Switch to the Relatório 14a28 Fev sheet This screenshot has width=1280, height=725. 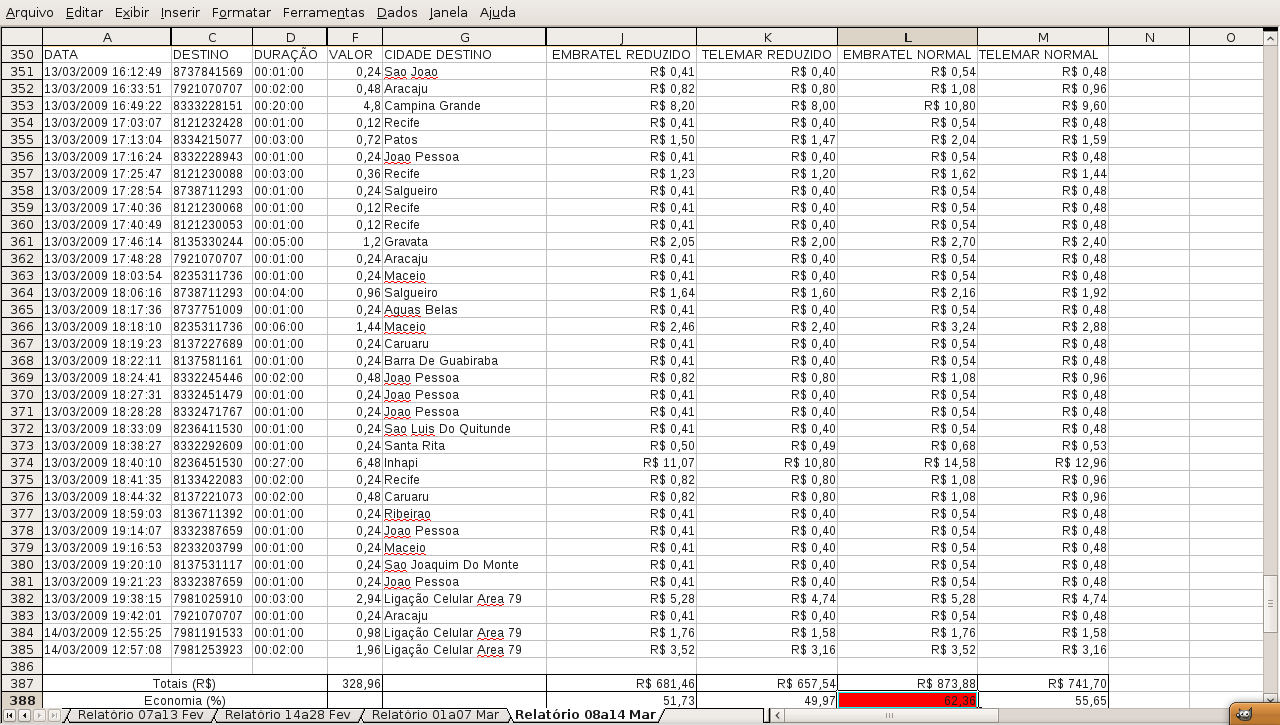(x=287, y=715)
